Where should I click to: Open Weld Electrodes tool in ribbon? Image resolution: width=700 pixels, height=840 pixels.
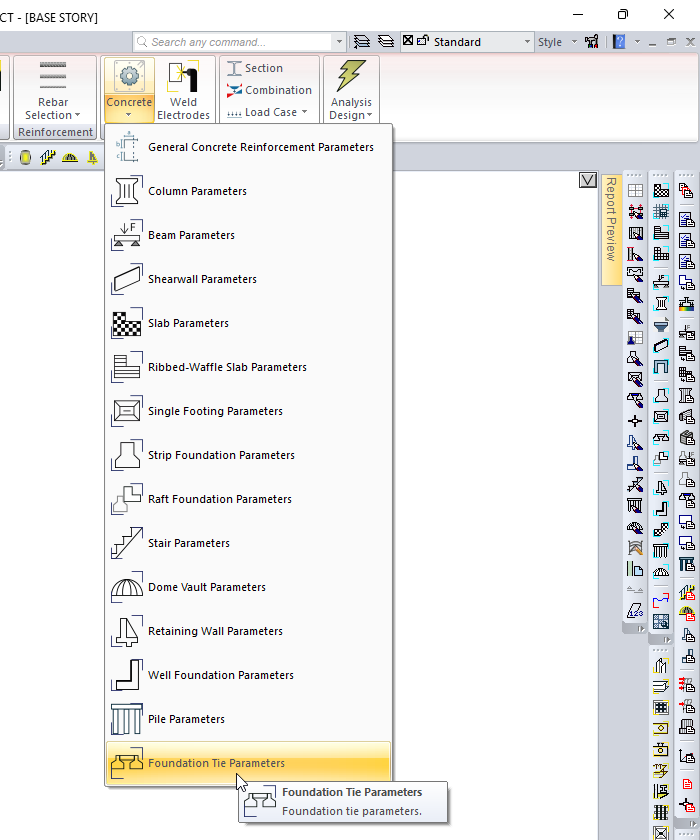click(x=183, y=90)
